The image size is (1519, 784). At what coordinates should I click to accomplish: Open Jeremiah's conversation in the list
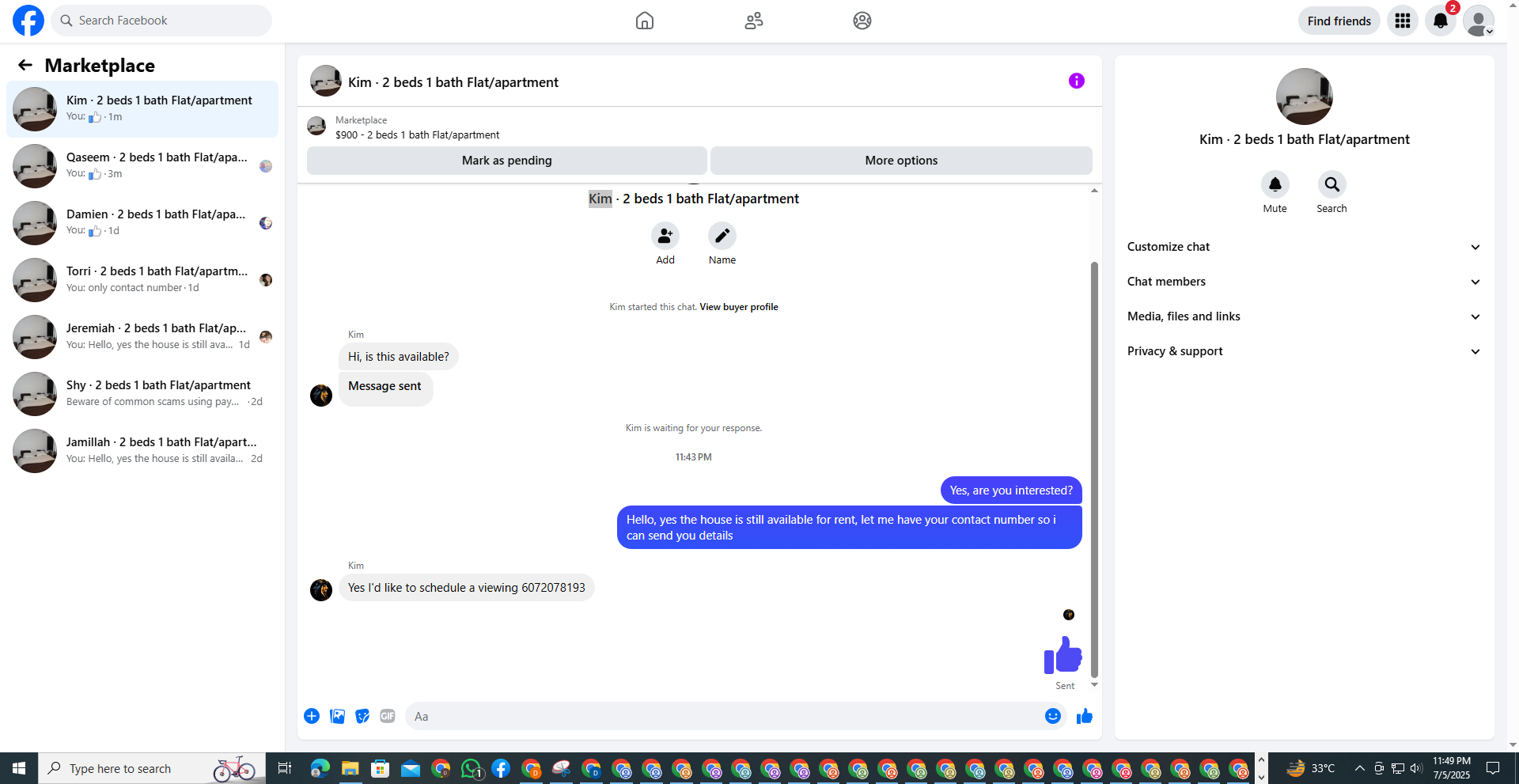pyautogui.click(x=142, y=337)
